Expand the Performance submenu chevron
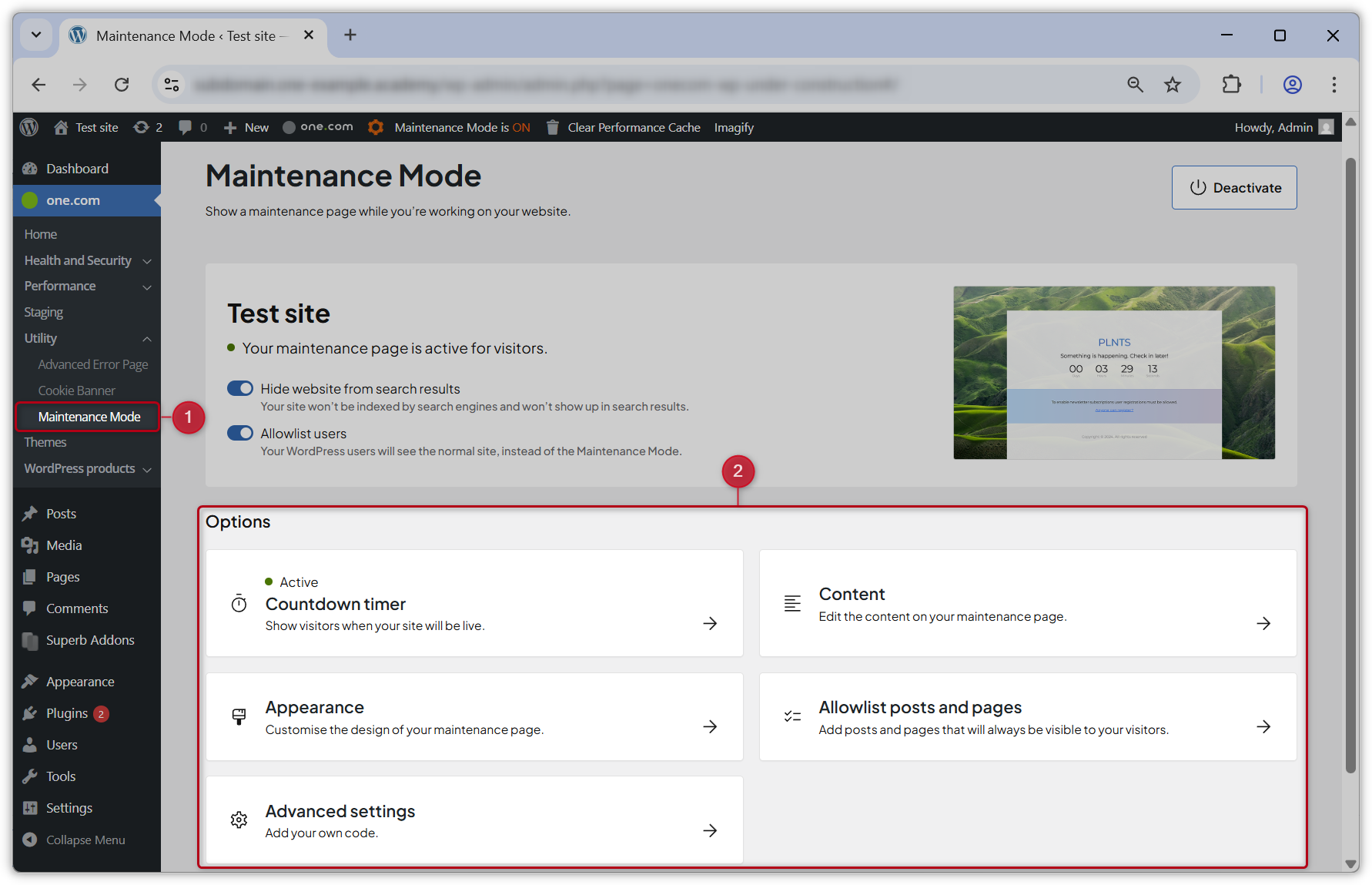The height and width of the screenshot is (885, 1372). pos(147,286)
